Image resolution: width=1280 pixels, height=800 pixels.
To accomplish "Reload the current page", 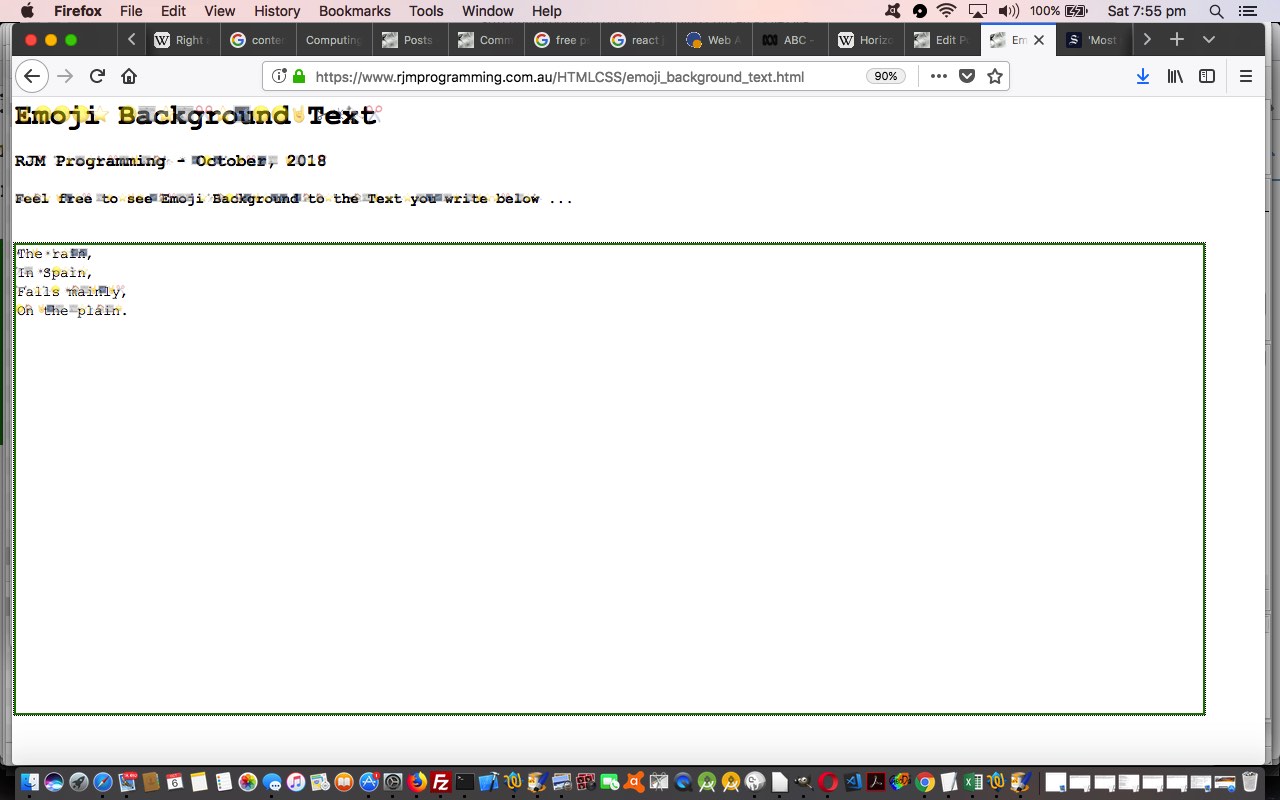I will click(97, 76).
